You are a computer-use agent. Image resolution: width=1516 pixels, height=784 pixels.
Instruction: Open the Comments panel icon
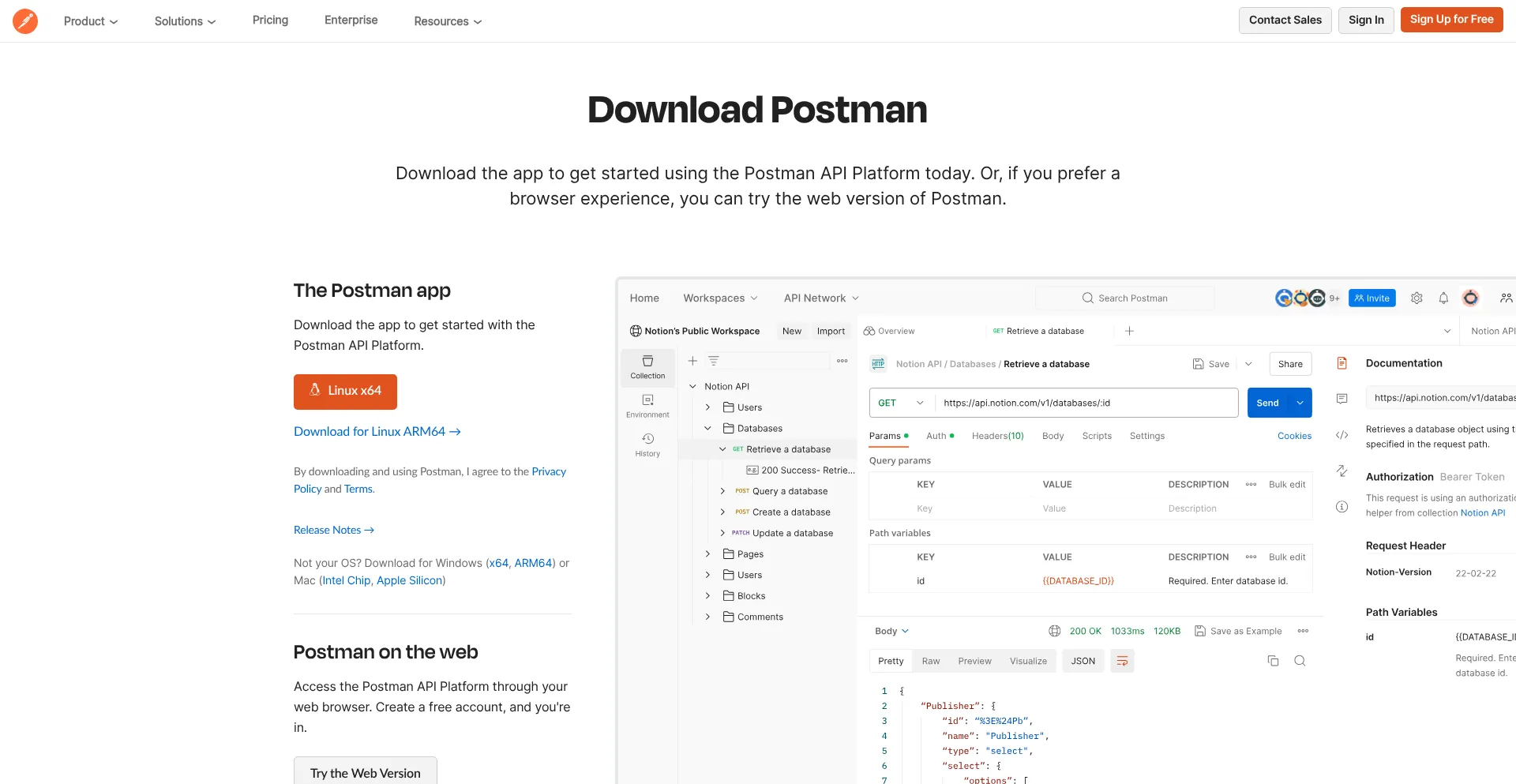[x=1341, y=399]
